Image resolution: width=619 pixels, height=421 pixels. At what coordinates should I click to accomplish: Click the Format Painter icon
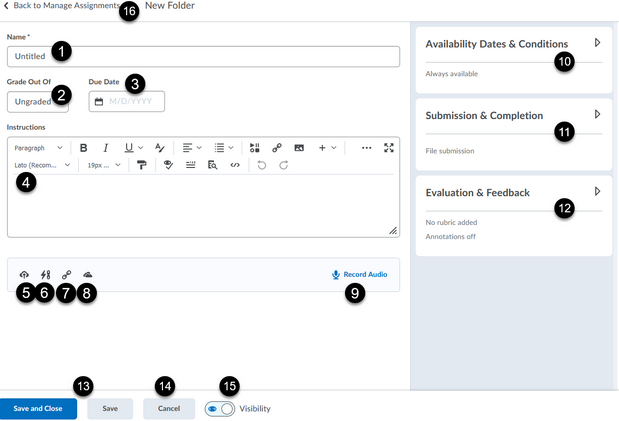[143, 165]
